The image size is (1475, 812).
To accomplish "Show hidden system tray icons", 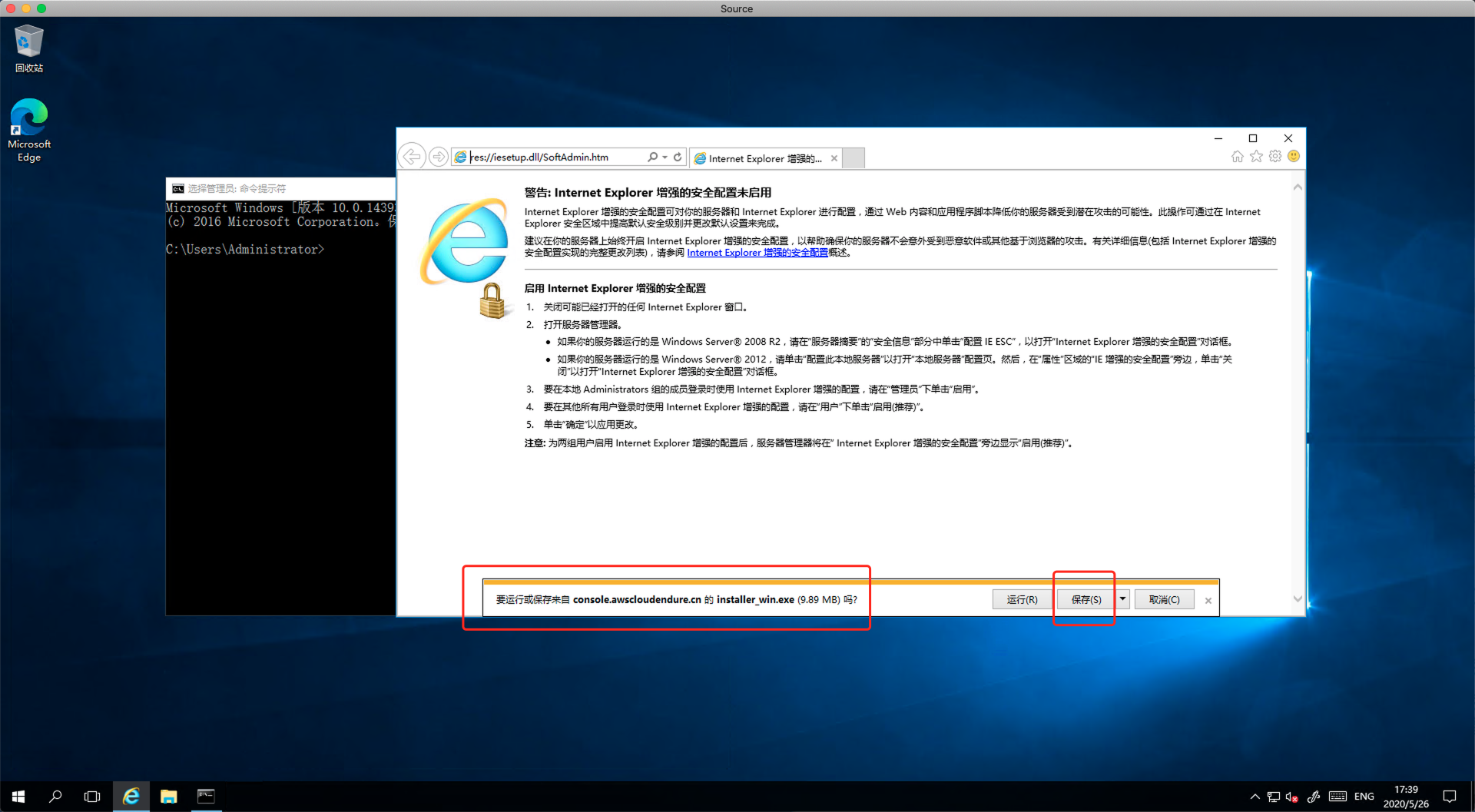I will click(x=1255, y=797).
